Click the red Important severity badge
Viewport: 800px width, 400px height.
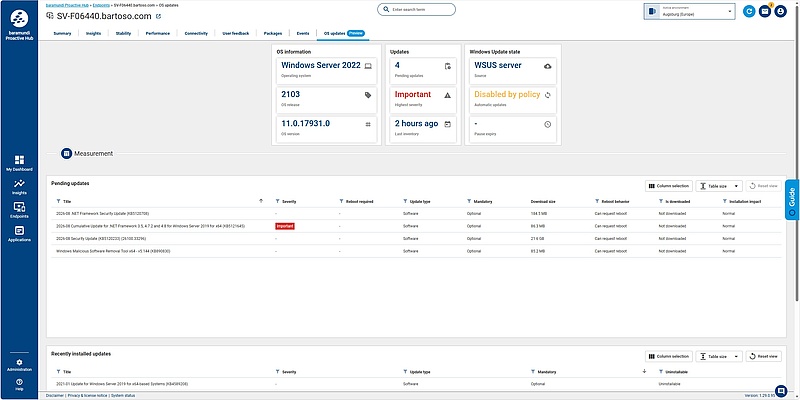(x=285, y=226)
